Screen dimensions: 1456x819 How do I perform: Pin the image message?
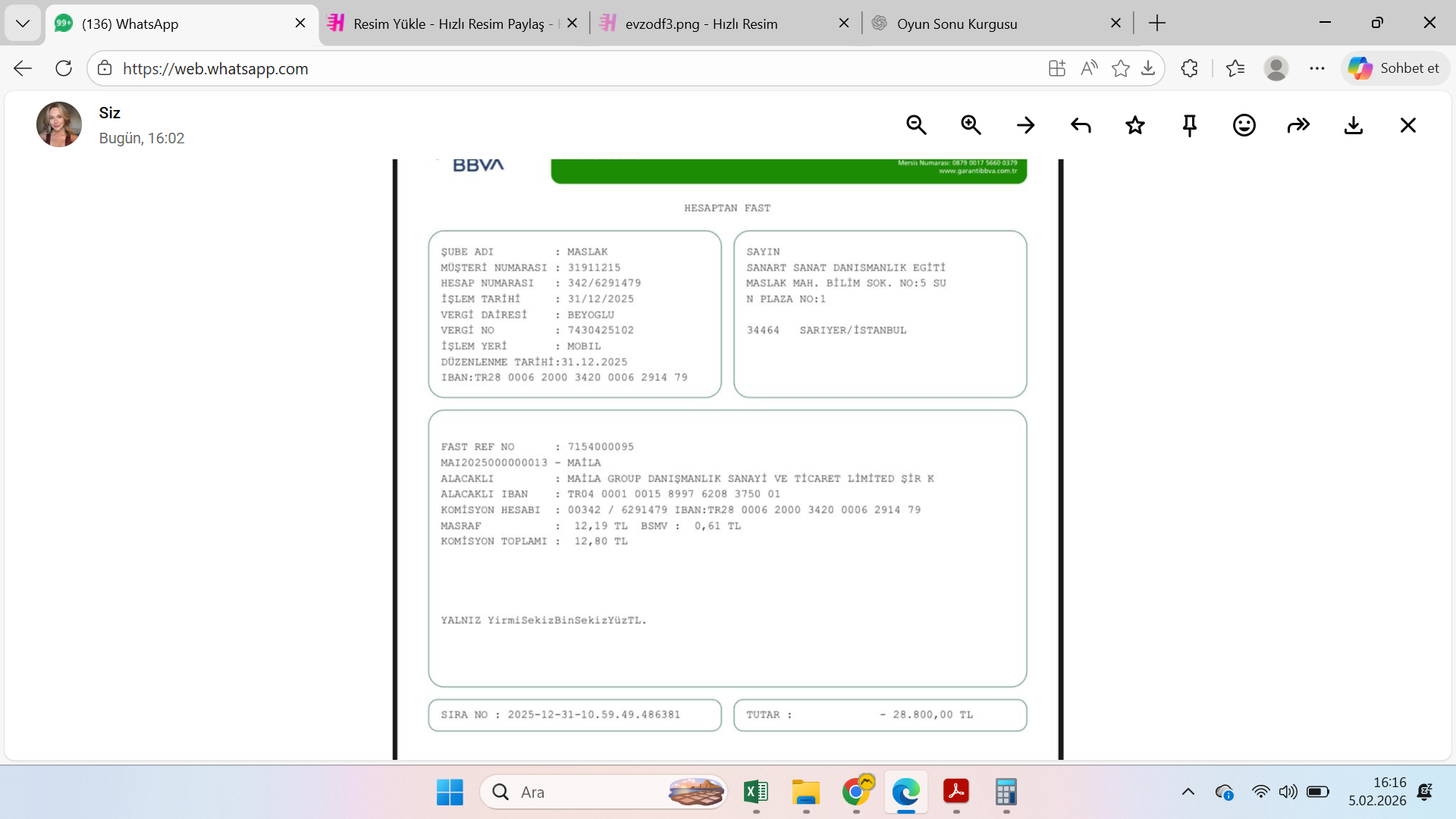pos(1190,125)
